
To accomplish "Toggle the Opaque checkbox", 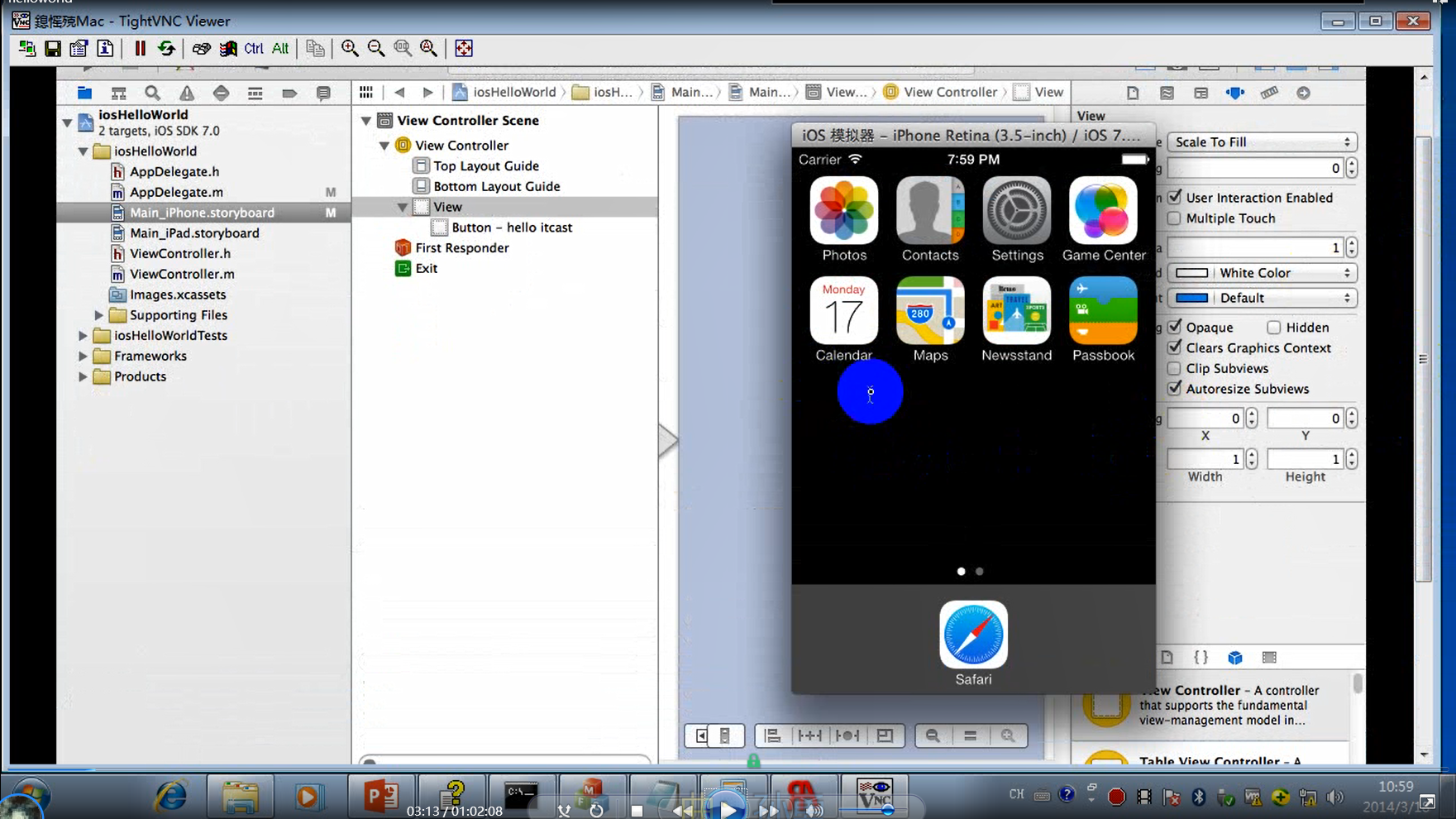I will pos(1174,327).
